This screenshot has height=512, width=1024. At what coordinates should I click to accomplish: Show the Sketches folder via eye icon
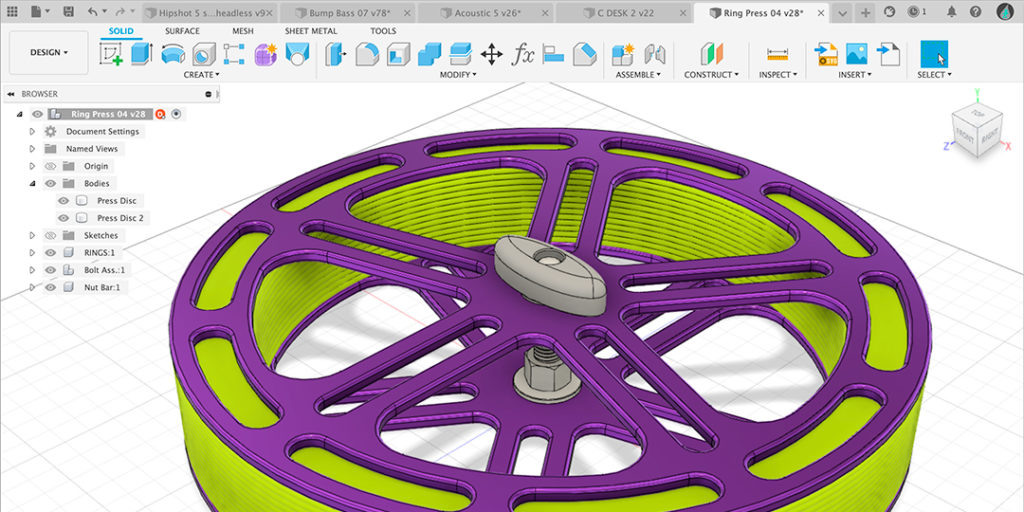(x=50, y=235)
